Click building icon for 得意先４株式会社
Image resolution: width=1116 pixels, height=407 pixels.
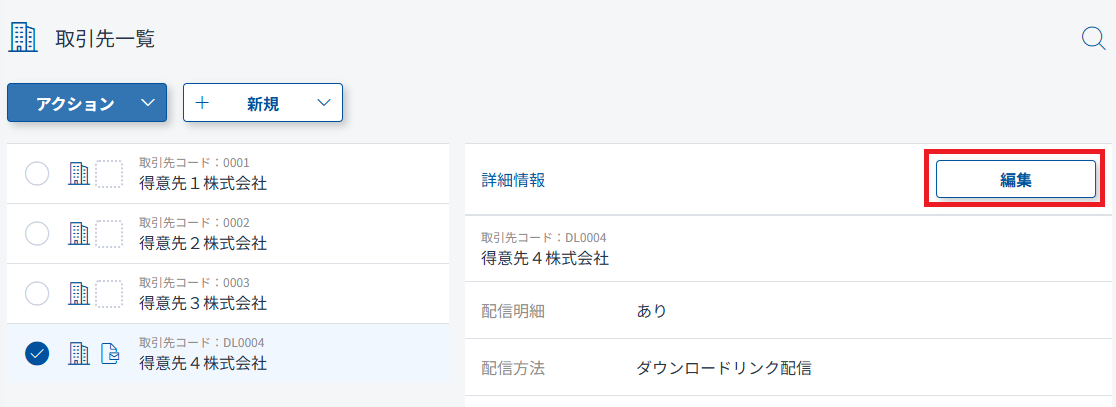(78, 354)
